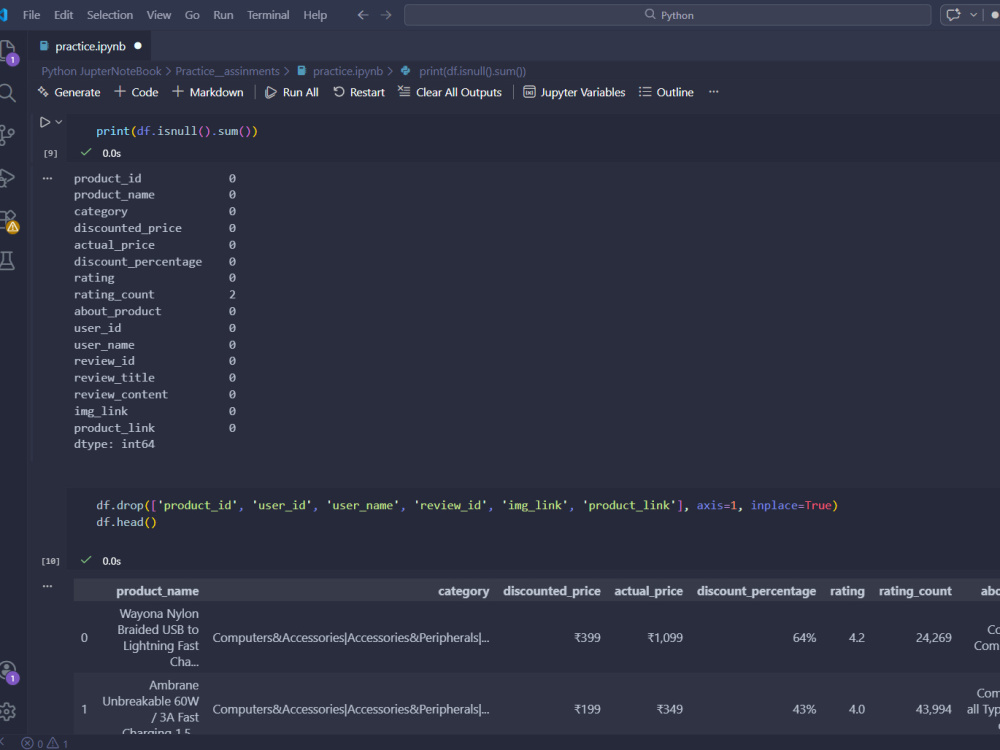Click the errors and warnings status bar entry
1000x750 pixels.
(x=45, y=743)
